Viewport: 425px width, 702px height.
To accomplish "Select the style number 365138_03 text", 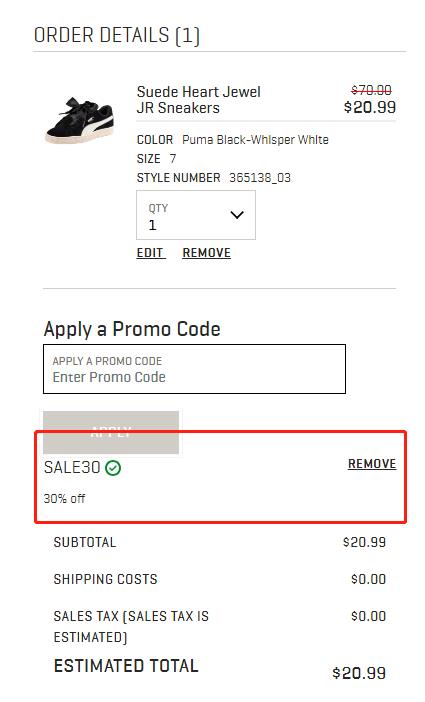I will pos(260,178).
